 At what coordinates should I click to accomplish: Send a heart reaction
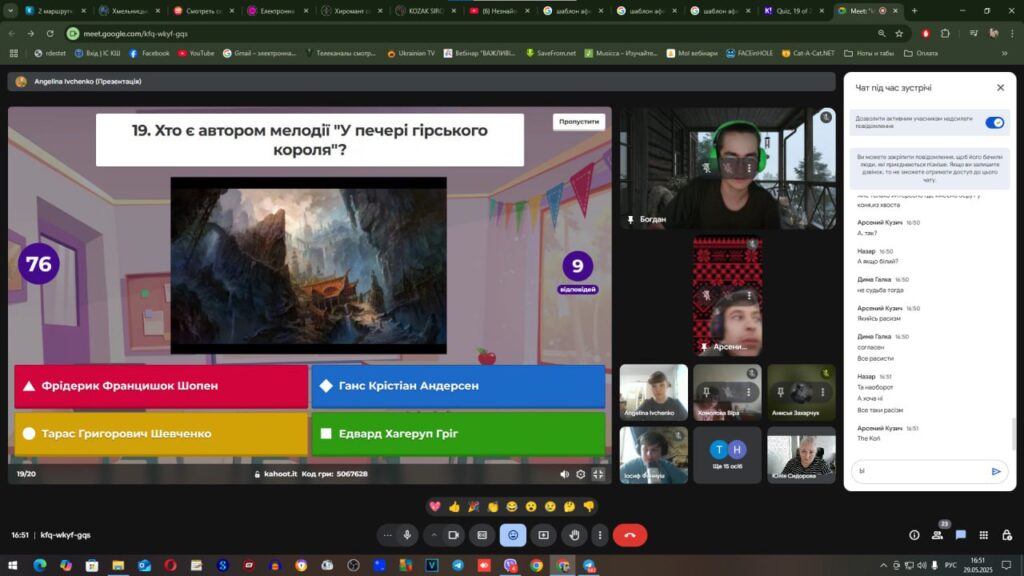coord(435,506)
